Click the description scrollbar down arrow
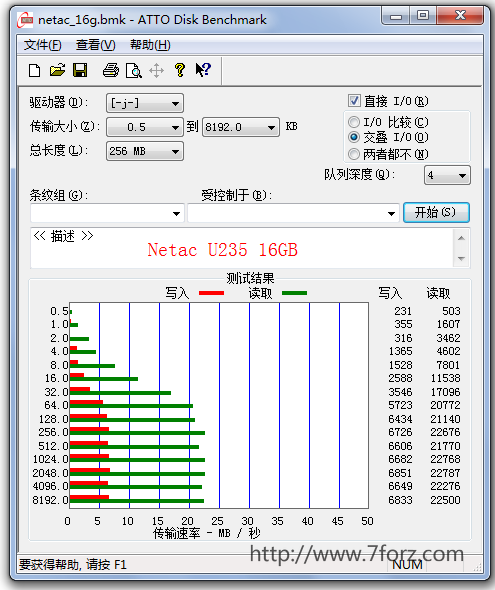 tap(462, 259)
